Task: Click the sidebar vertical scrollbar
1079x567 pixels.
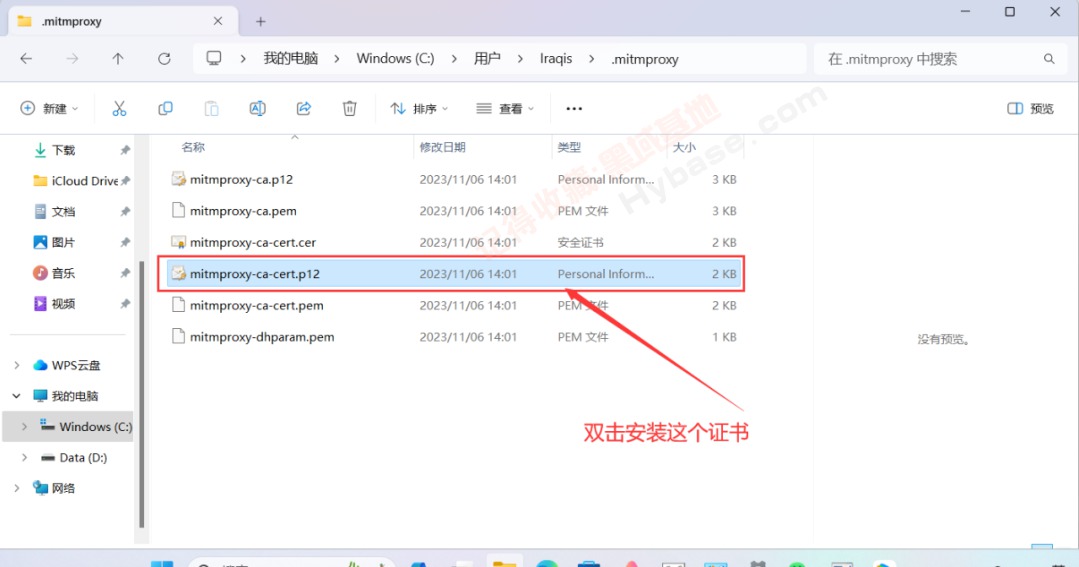Action: coord(142,394)
